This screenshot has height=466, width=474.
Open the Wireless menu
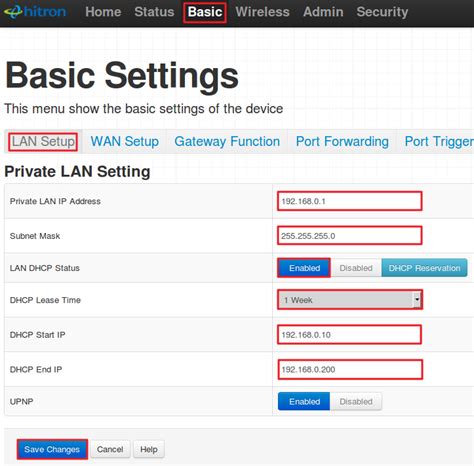pos(262,12)
